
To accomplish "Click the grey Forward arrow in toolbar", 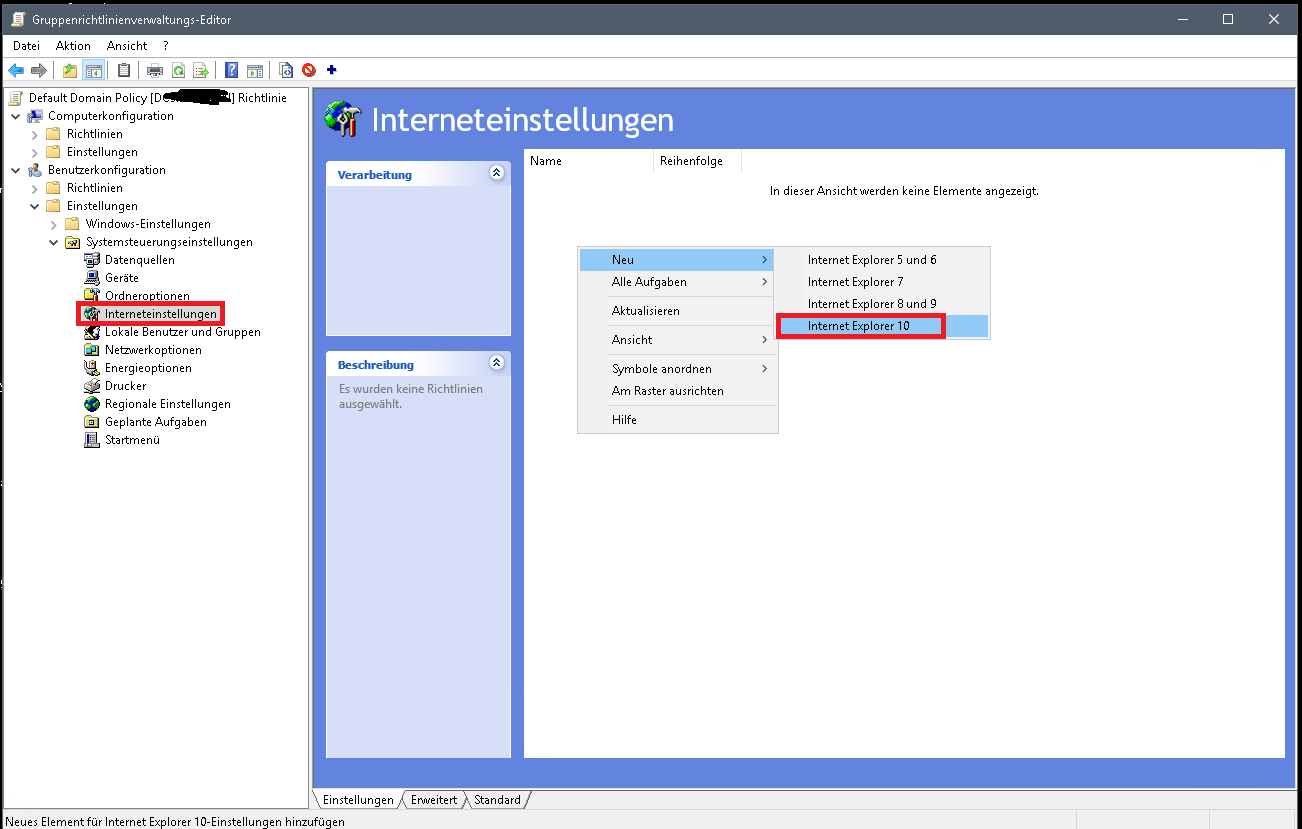I will (x=39, y=70).
